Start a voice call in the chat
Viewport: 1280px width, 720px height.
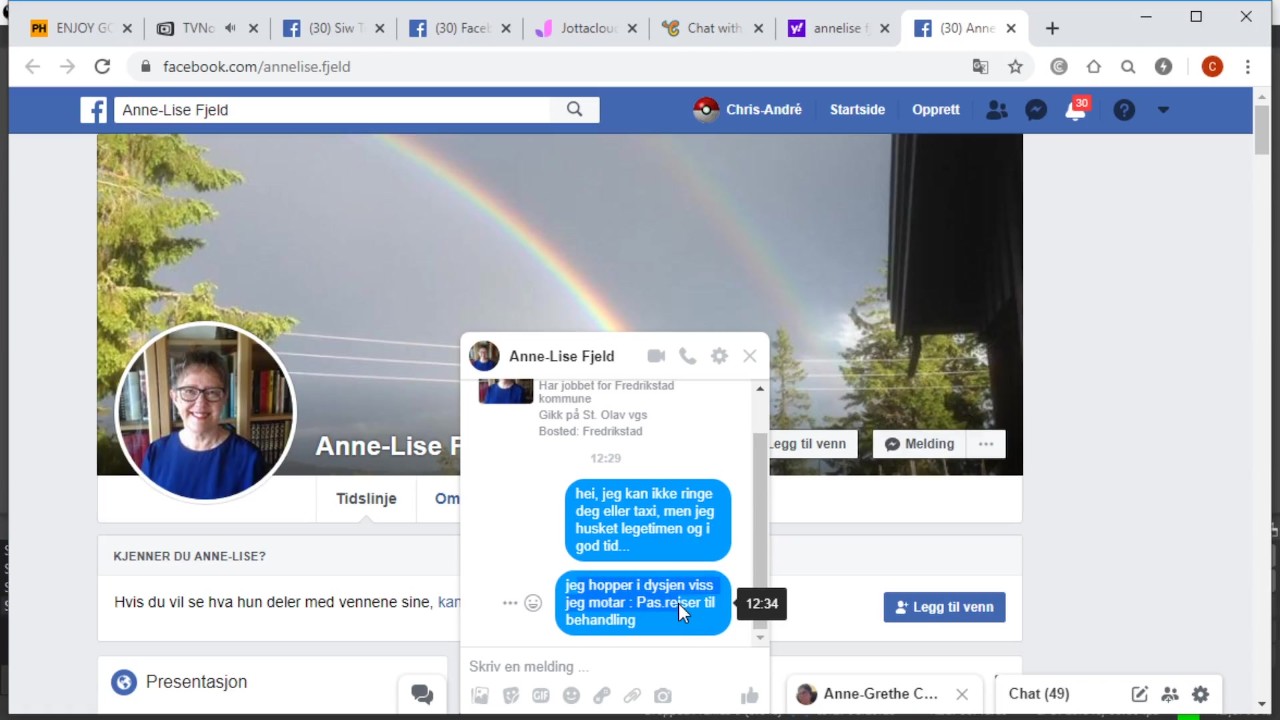(x=687, y=356)
